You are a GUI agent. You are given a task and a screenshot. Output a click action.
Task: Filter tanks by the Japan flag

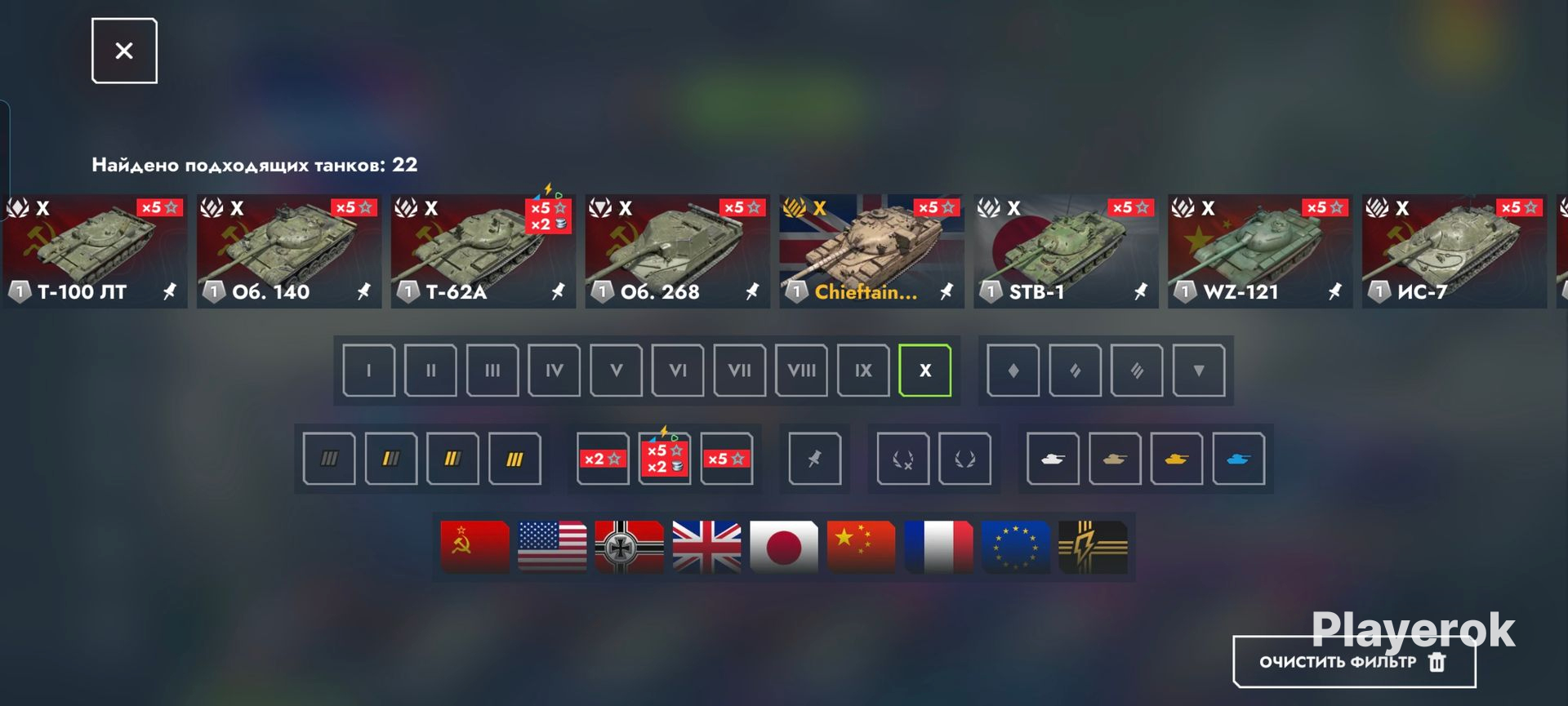pos(783,547)
